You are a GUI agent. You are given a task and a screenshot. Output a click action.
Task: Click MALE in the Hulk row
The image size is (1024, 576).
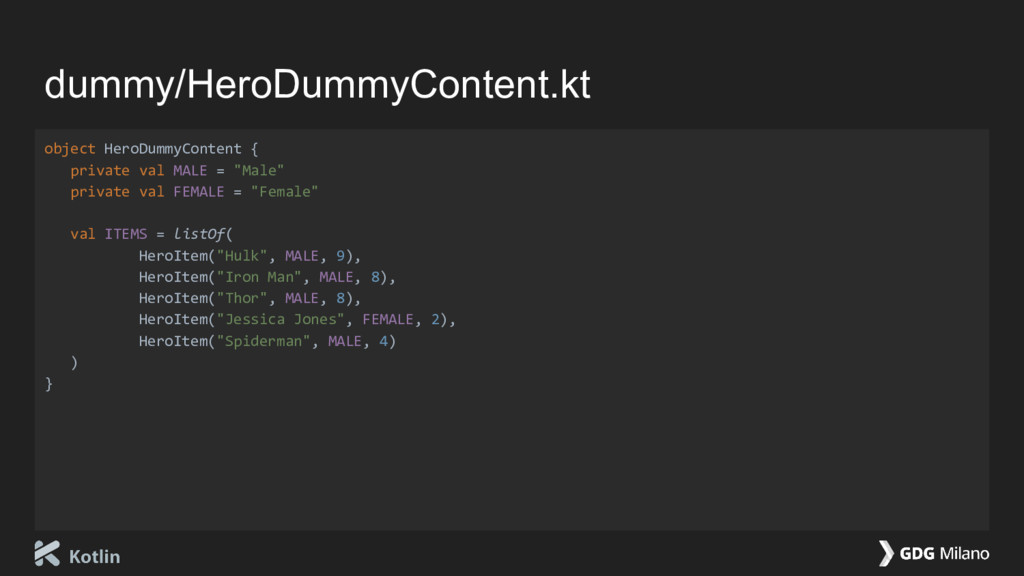pos(302,255)
